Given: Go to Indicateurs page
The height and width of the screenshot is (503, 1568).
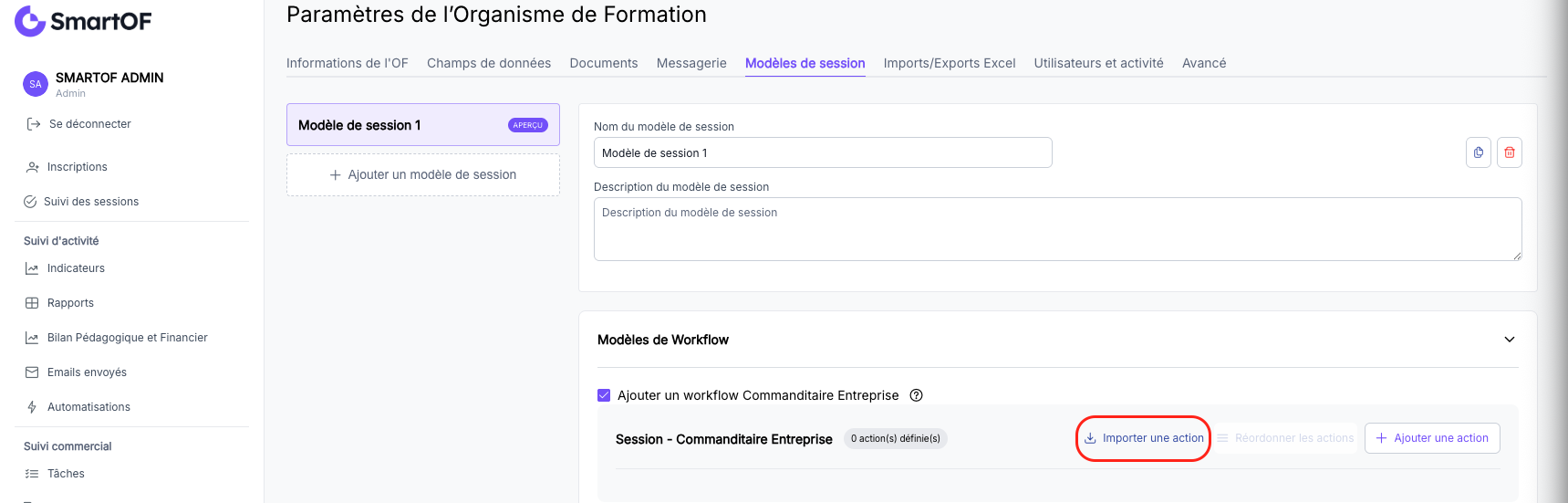Looking at the screenshot, I should pyautogui.click(x=76, y=268).
